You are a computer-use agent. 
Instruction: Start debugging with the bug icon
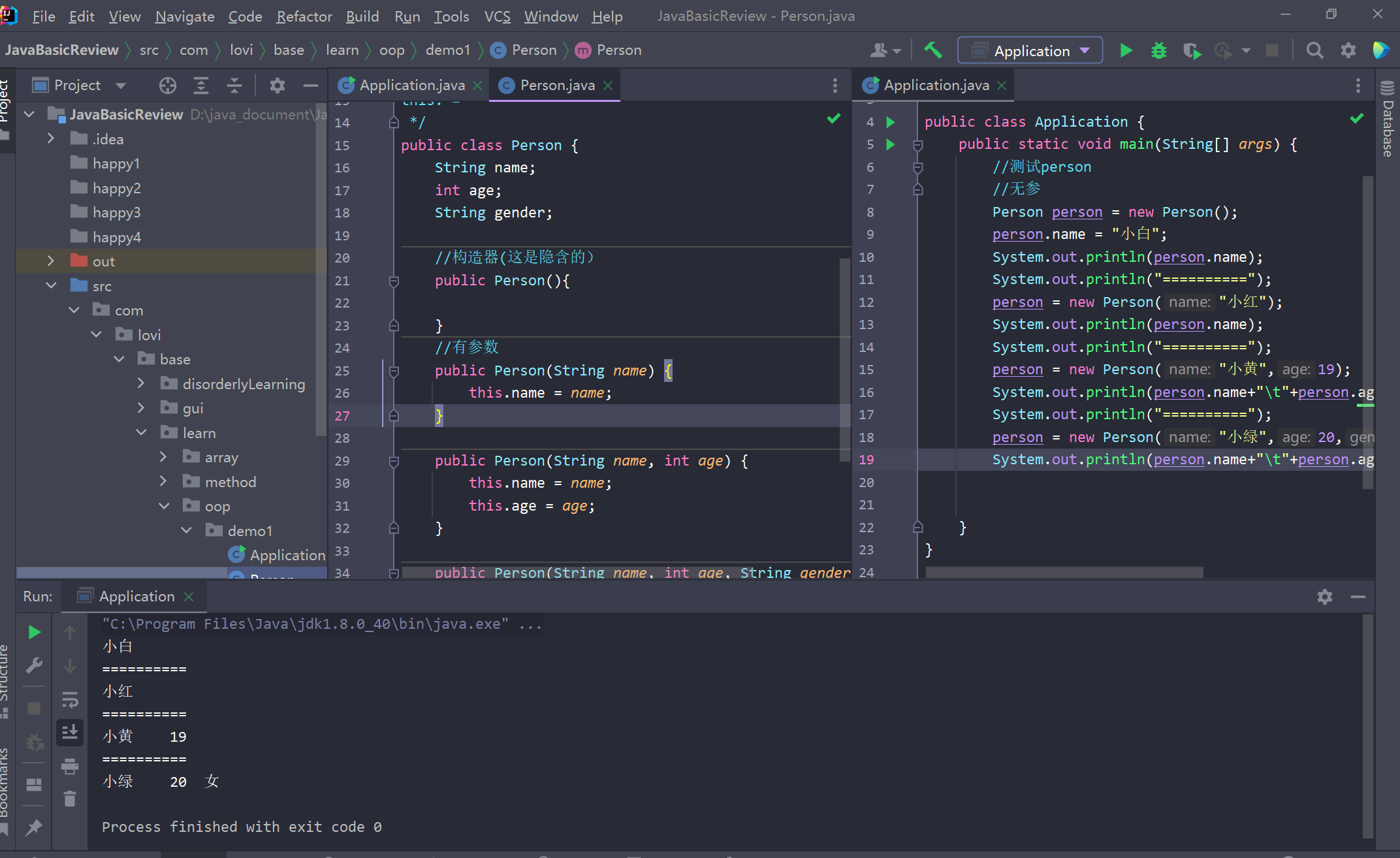click(1158, 50)
